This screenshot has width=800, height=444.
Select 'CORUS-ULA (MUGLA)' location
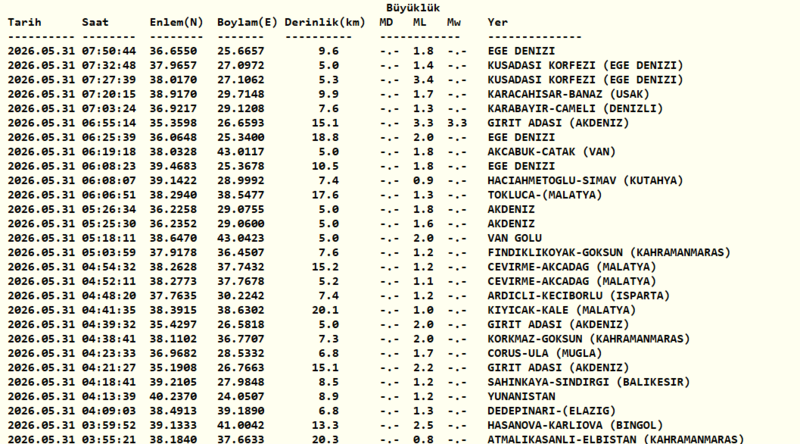click(545, 353)
